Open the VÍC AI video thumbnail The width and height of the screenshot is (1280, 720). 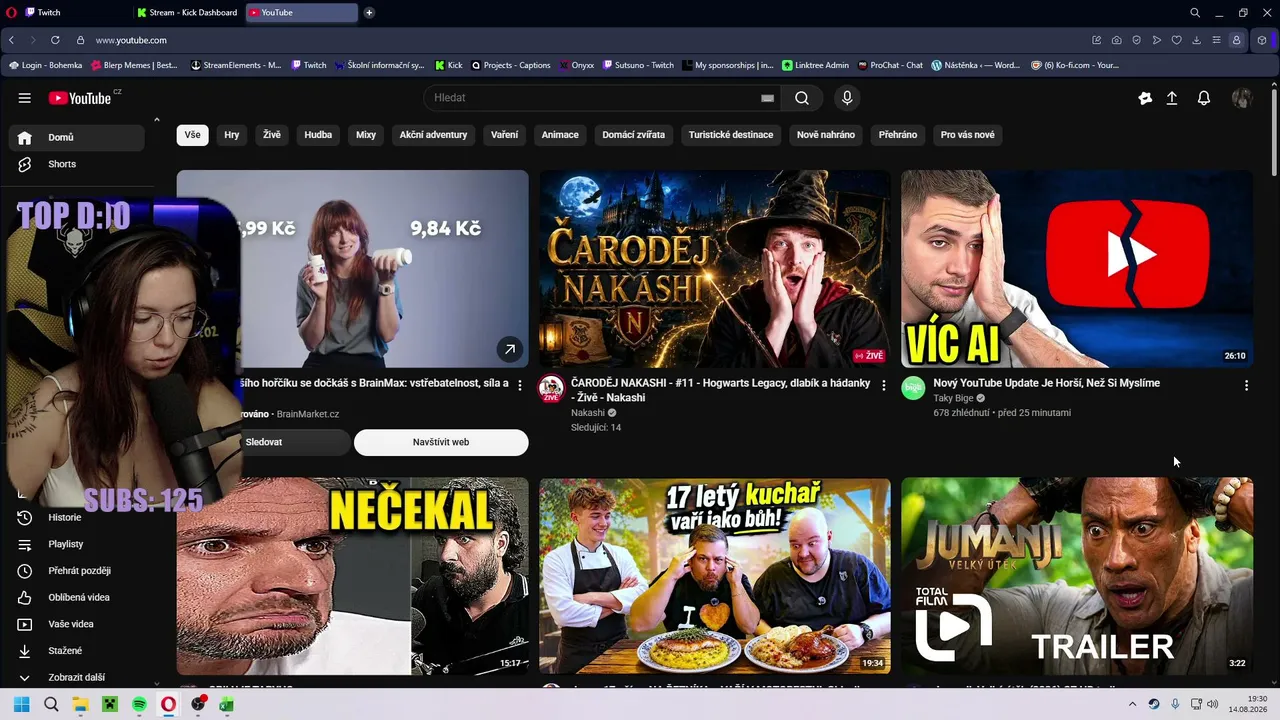click(x=1077, y=269)
